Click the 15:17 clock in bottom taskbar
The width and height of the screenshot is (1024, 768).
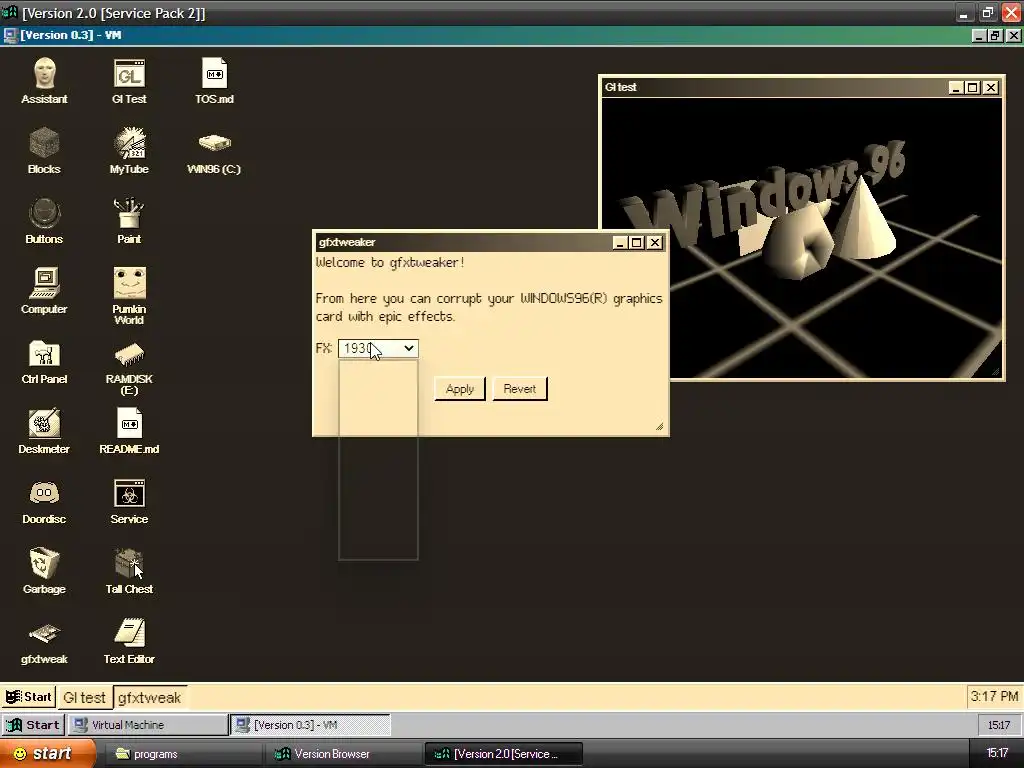pyautogui.click(x=998, y=753)
